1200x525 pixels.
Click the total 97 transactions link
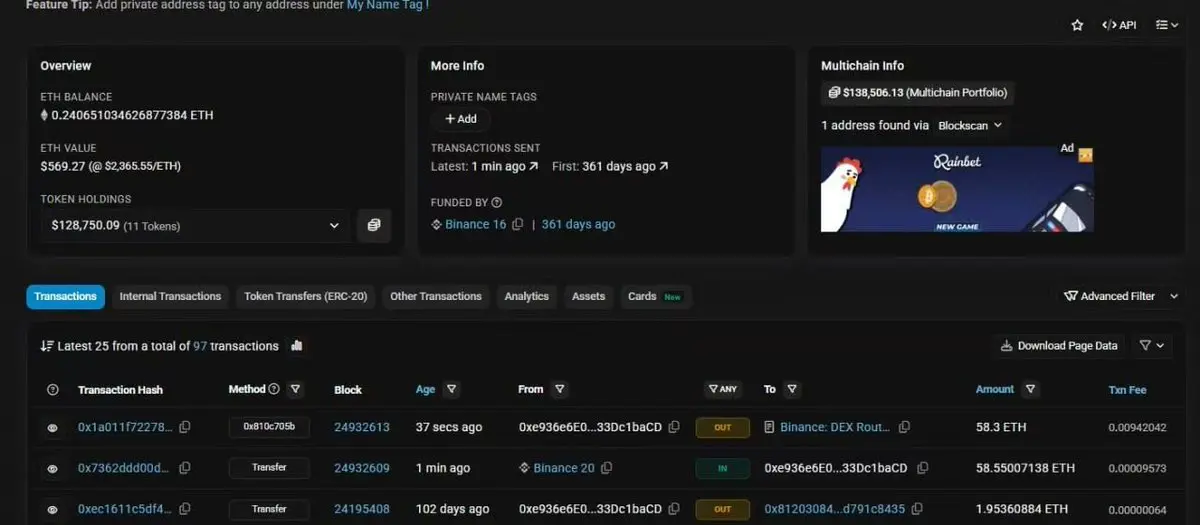click(200, 346)
